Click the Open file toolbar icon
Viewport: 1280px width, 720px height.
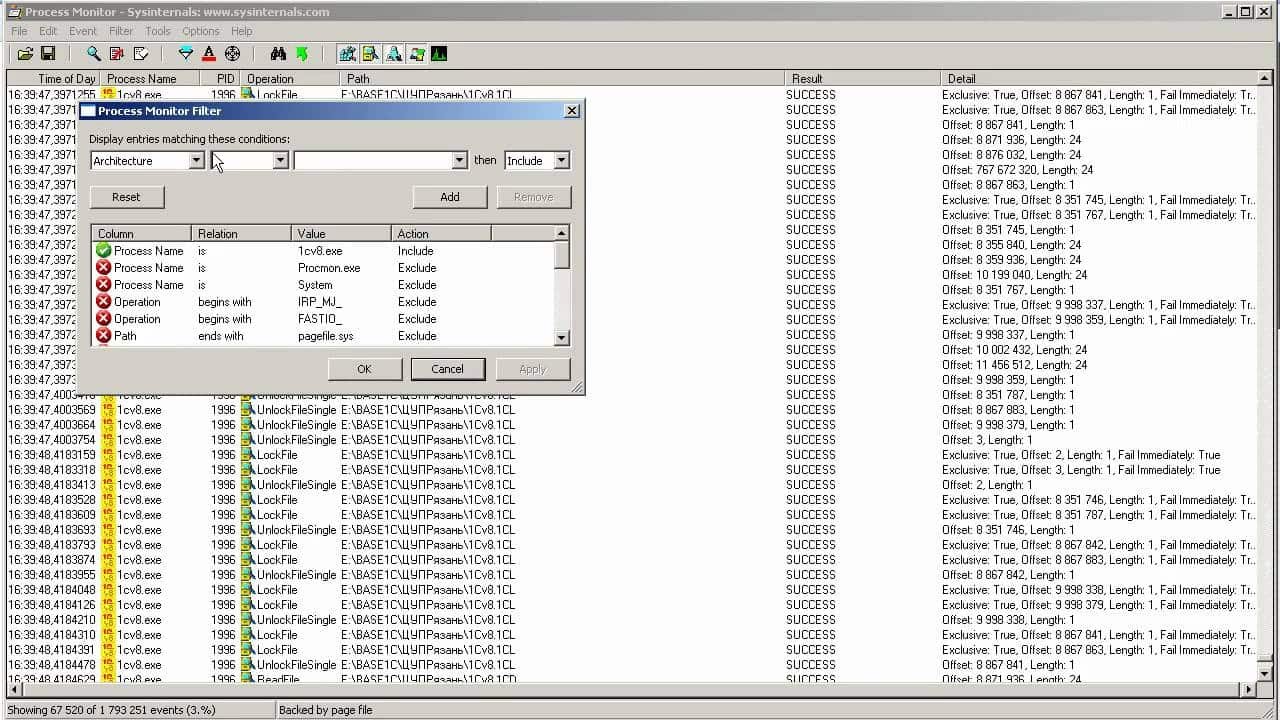point(25,54)
